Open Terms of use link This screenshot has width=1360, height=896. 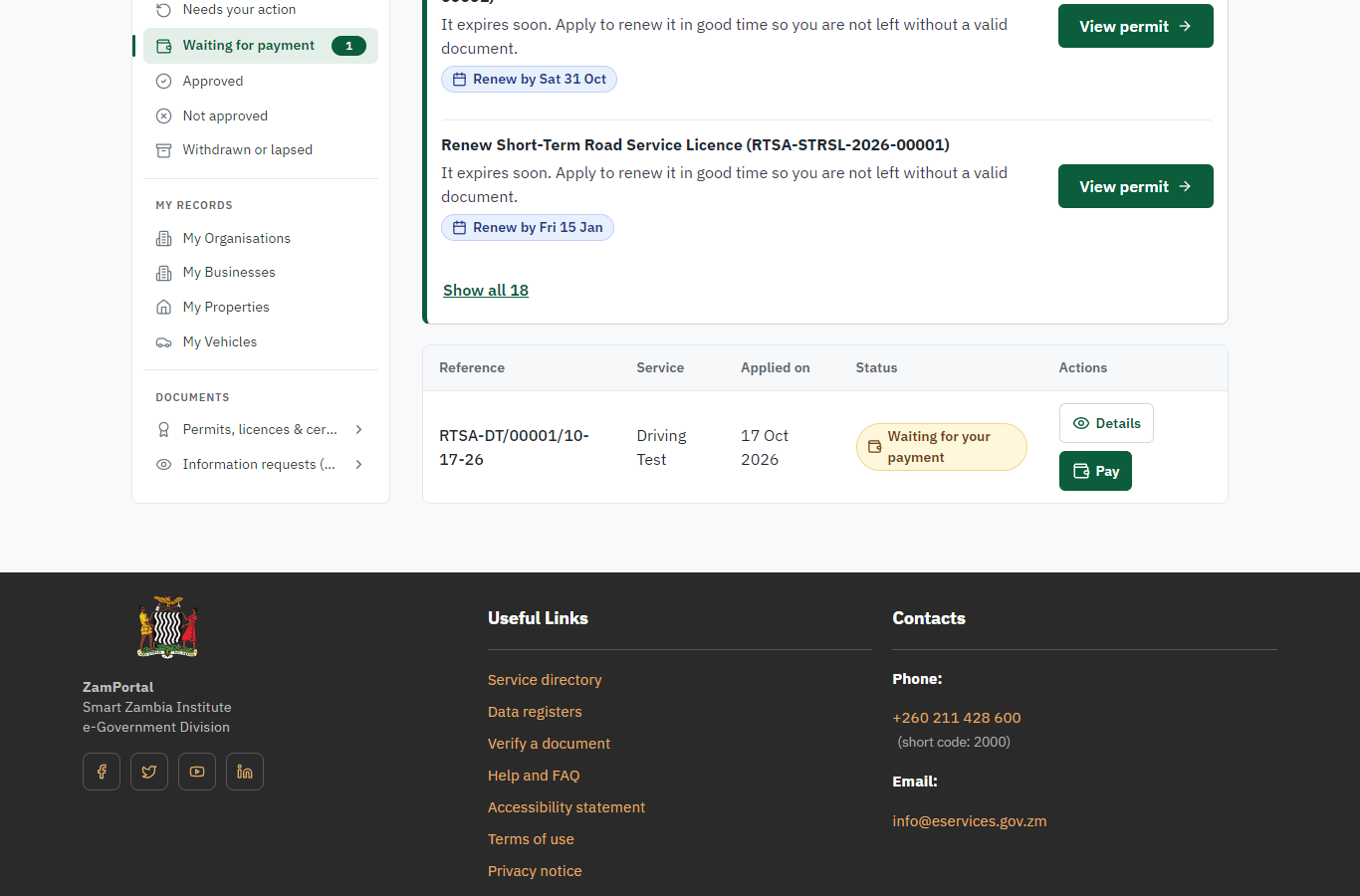[531, 839]
